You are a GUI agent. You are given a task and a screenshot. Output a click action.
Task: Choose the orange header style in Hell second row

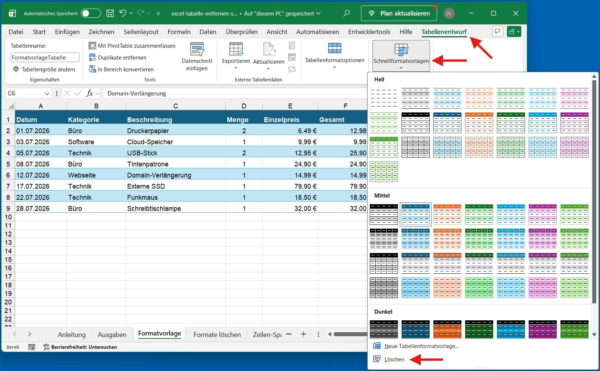(479, 122)
